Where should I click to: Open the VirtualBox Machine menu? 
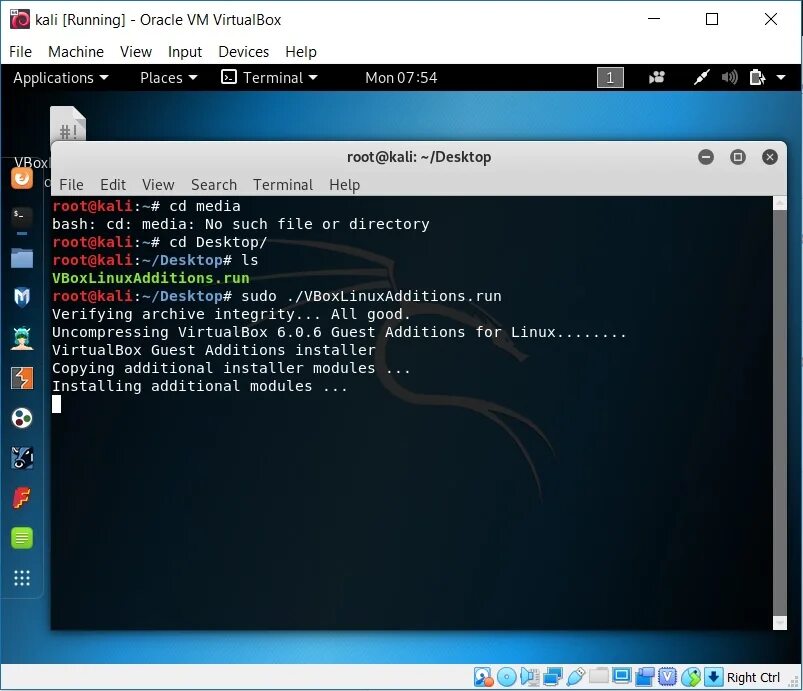76,52
